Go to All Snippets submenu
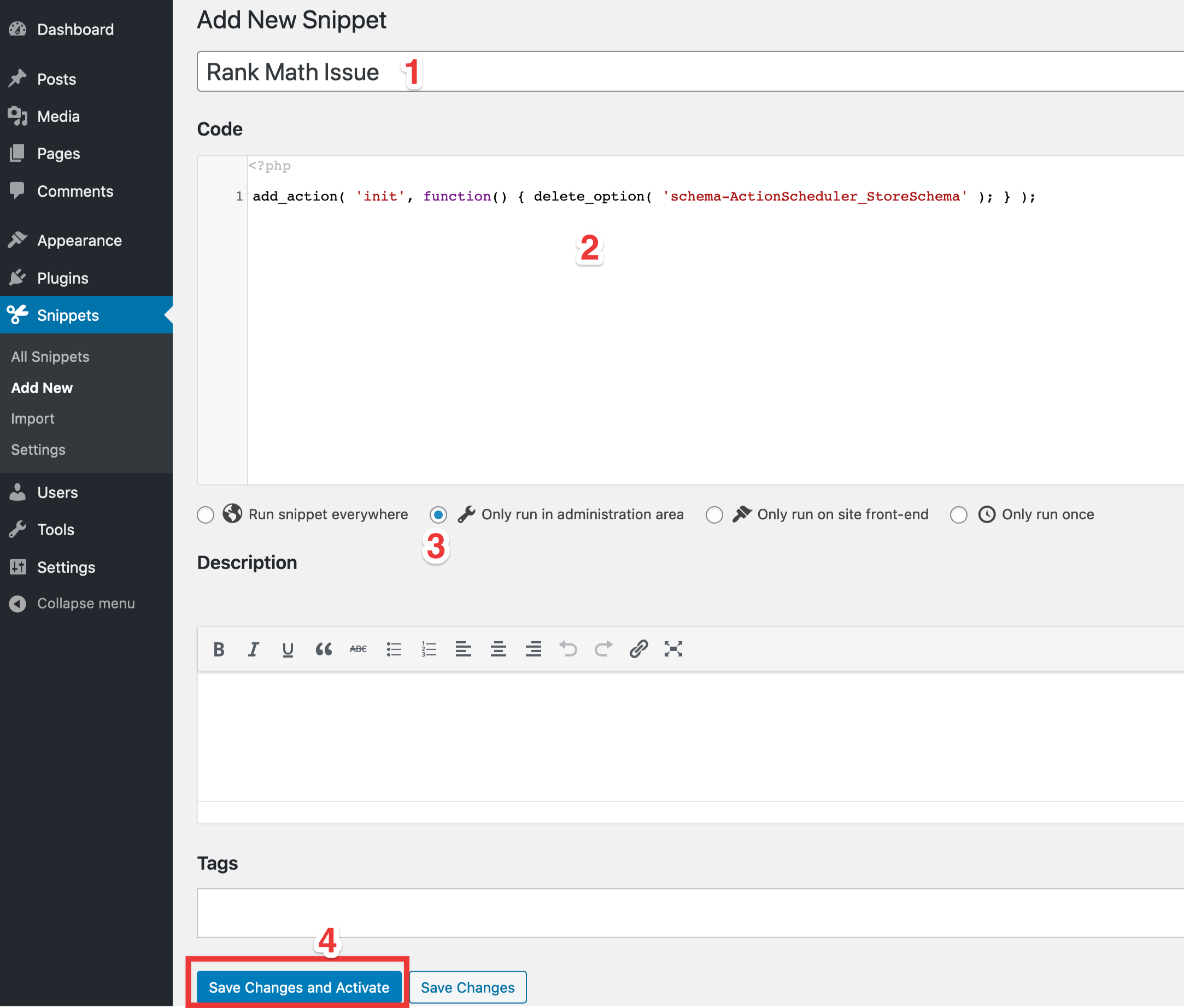The width and height of the screenshot is (1184, 1008). 50,356
